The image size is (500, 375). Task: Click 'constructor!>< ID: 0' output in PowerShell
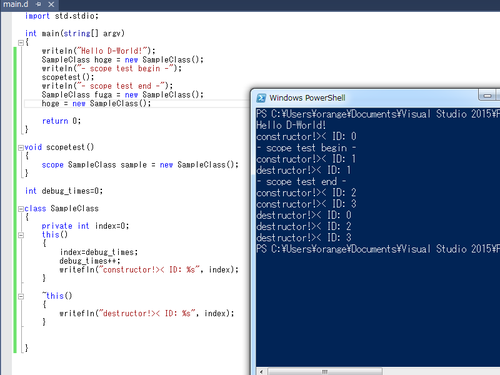[x=306, y=137]
